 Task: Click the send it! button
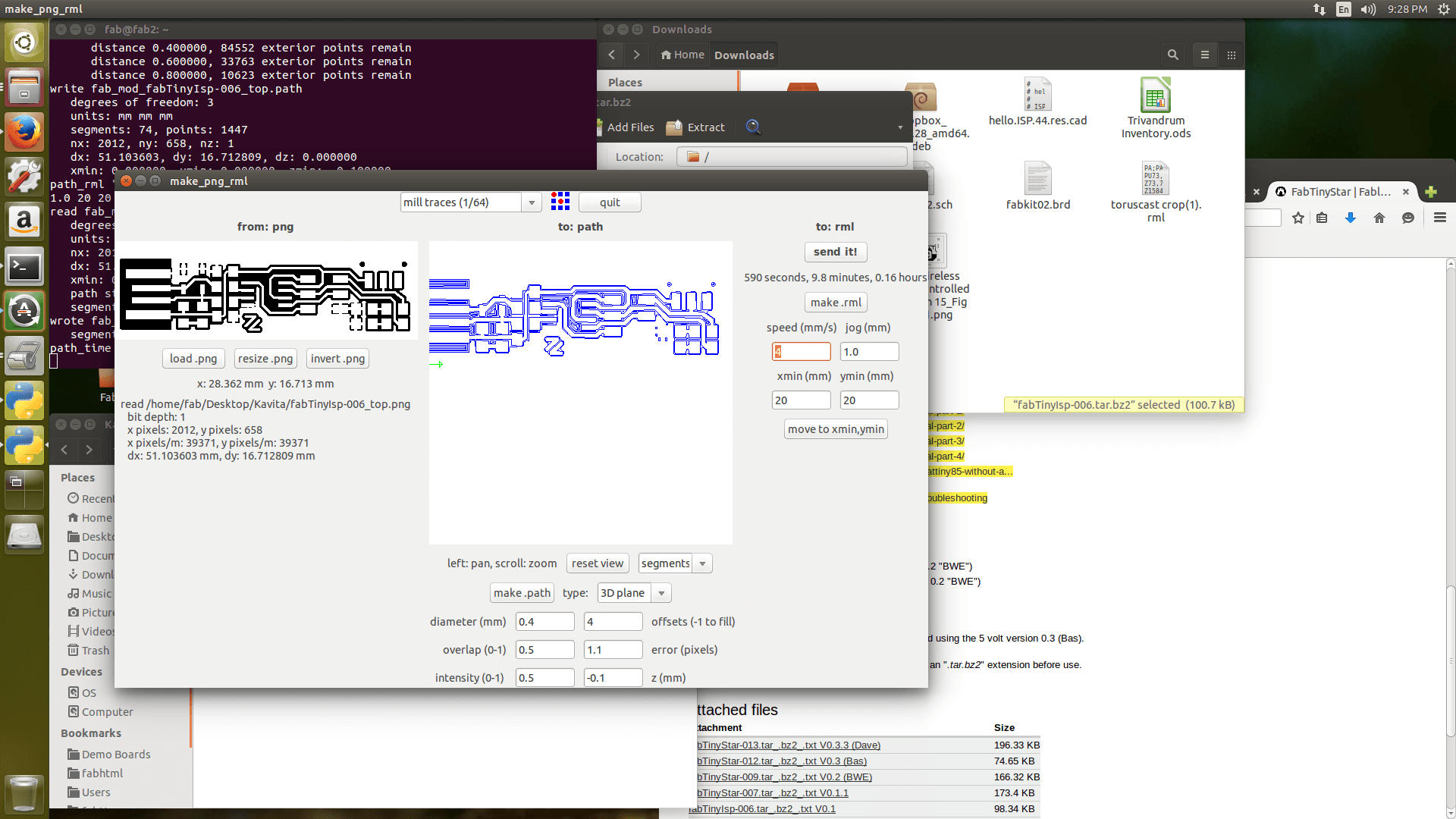click(x=836, y=252)
